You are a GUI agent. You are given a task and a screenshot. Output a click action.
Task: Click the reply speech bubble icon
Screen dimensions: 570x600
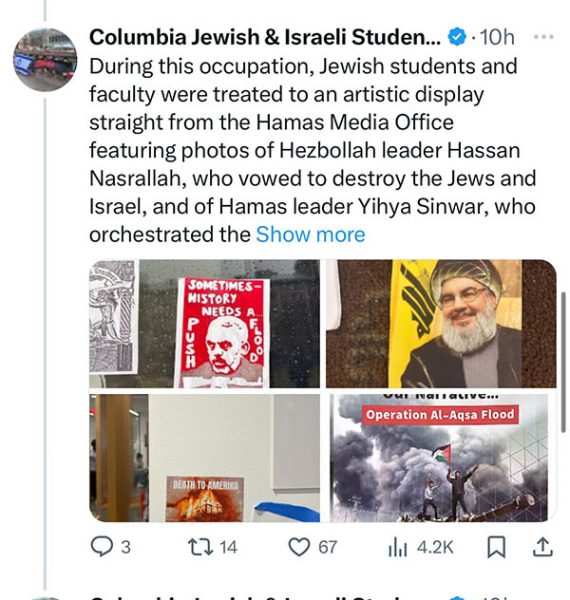pyautogui.click(x=101, y=547)
